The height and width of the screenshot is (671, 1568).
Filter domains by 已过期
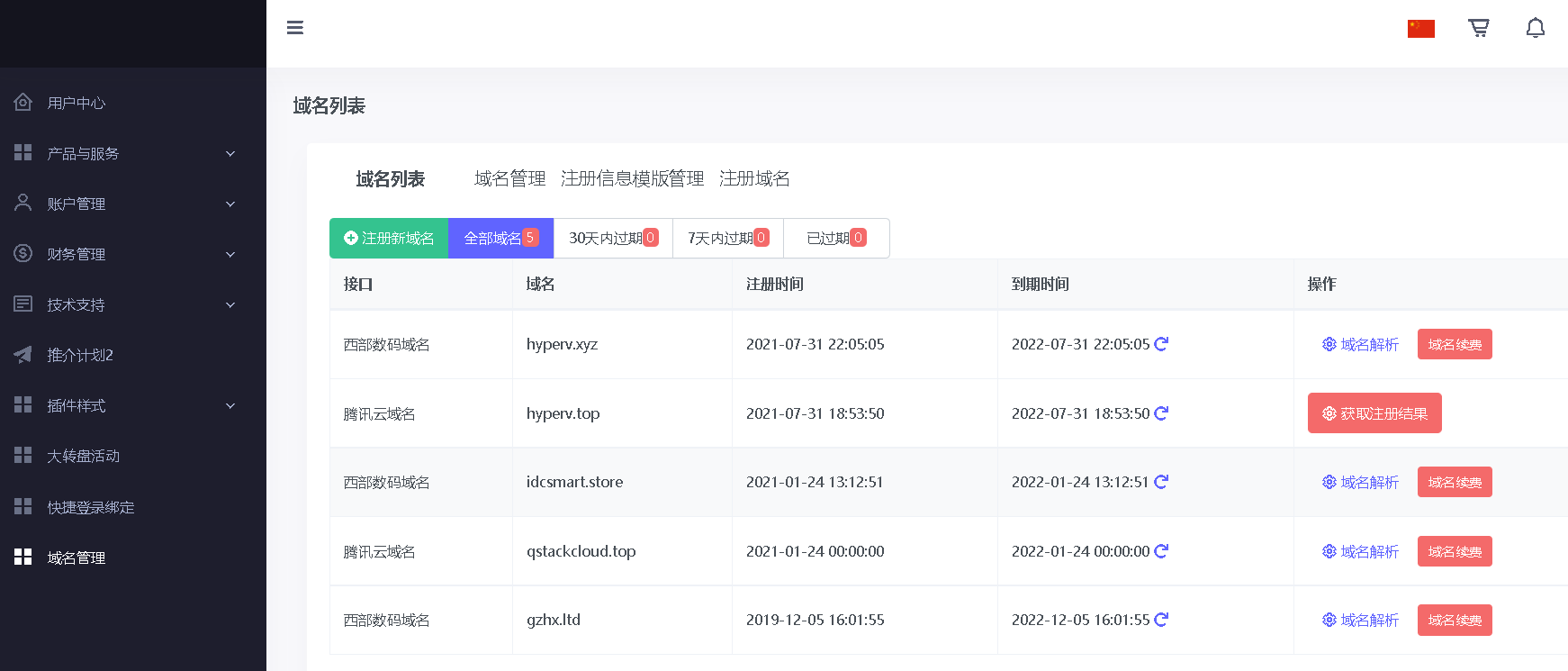[836, 238]
